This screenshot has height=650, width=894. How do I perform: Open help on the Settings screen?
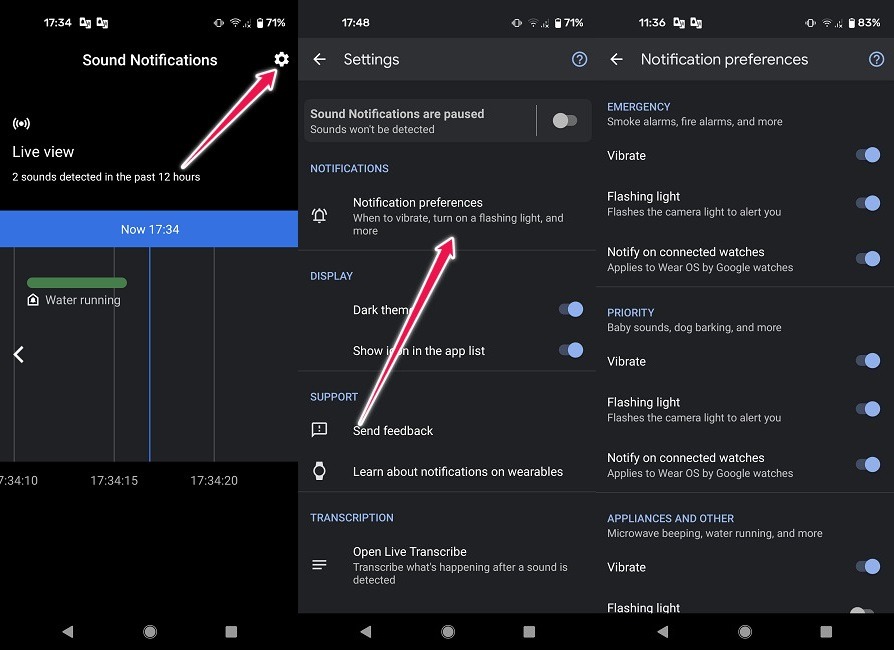click(579, 59)
